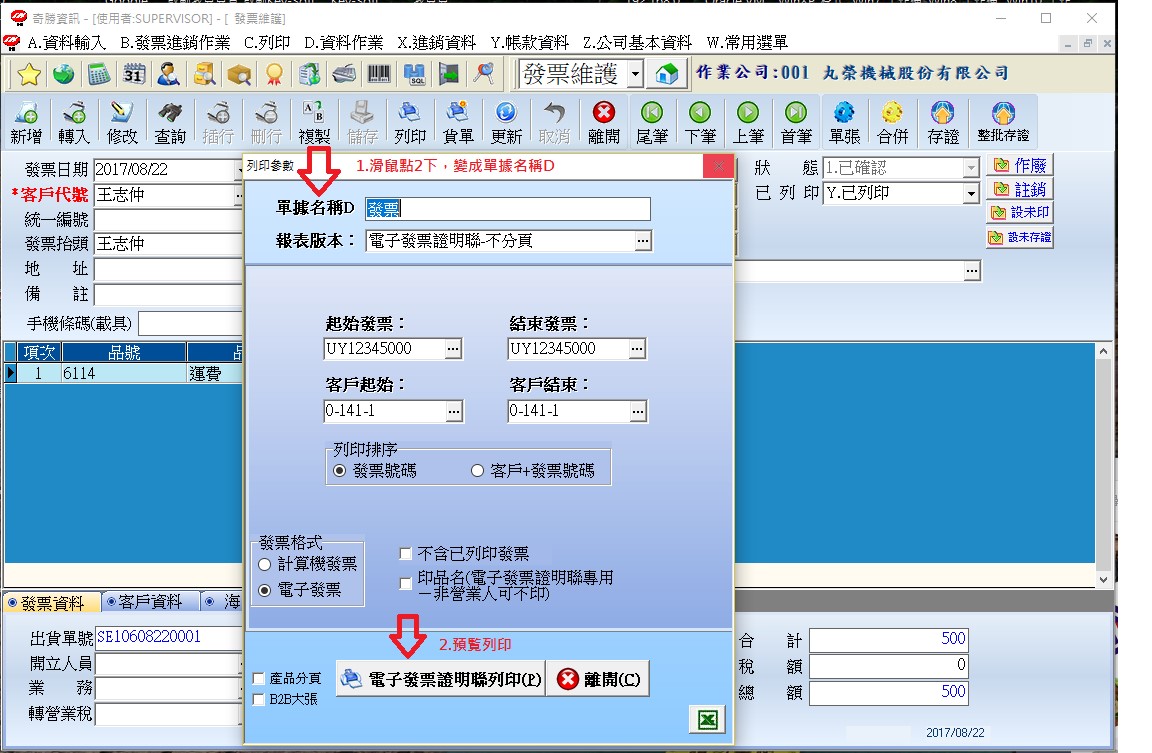1152x753 pixels.
Task: Click the 修改 (Edit) toolbar icon
Action: [x=122, y=120]
